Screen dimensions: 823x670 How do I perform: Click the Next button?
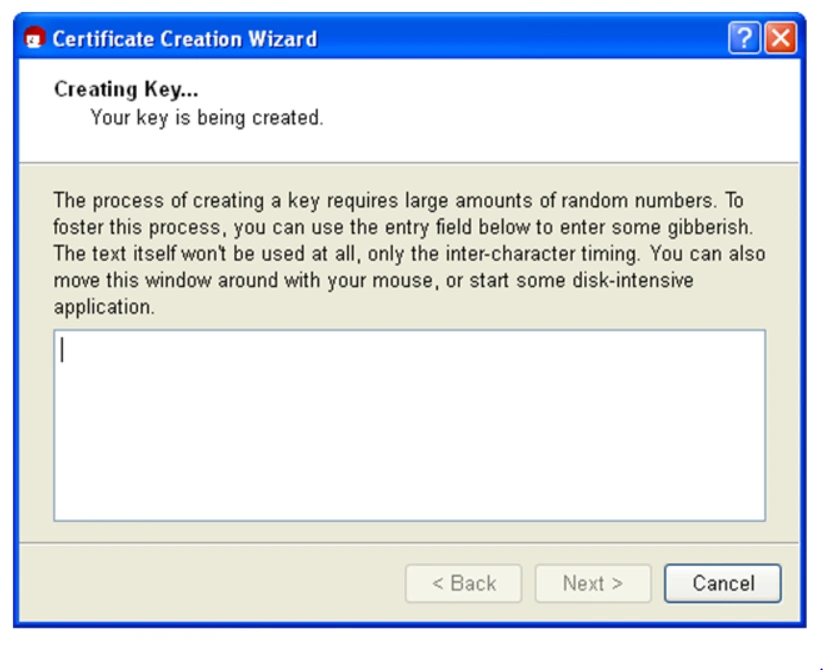pyautogui.click(x=592, y=583)
